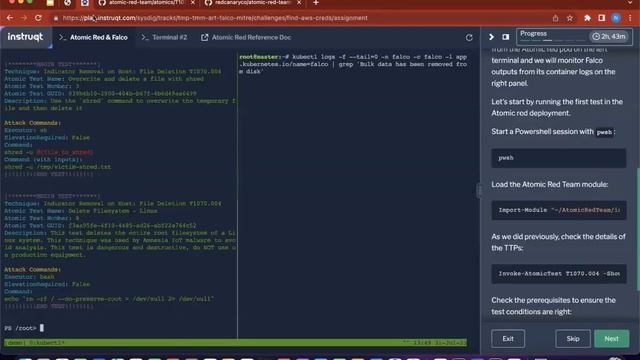Reload the browser page
This screenshot has height=360, width=640.
point(38,18)
